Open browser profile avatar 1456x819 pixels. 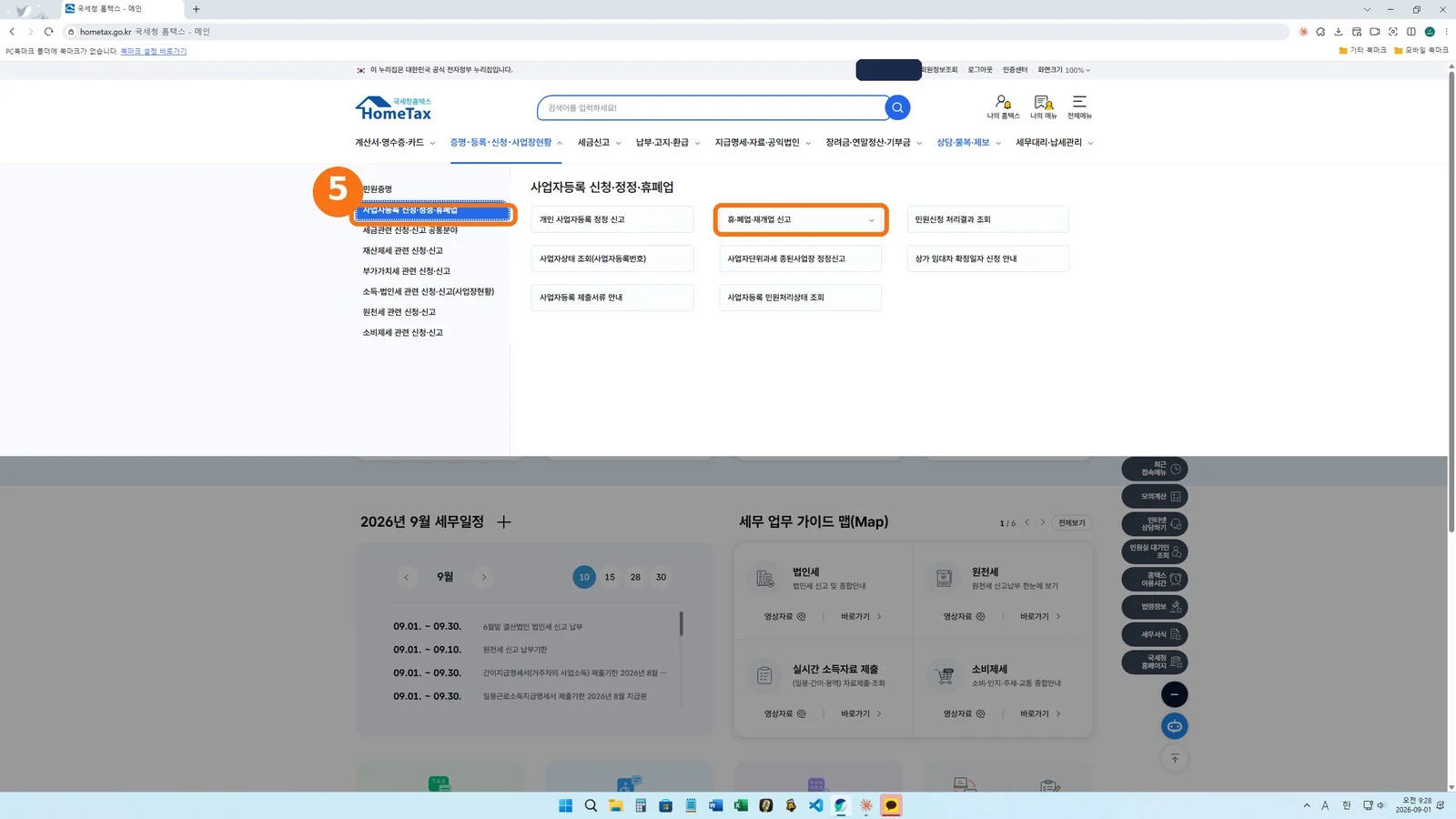[x=1430, y=31]
